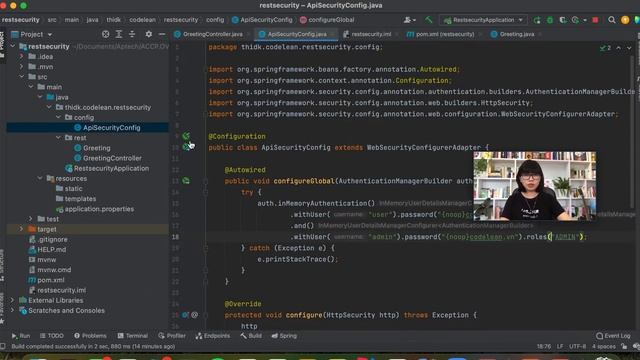640x360 pixels.
Task: Jump to previous highlighted problem arrow
Action: [619, 48]
